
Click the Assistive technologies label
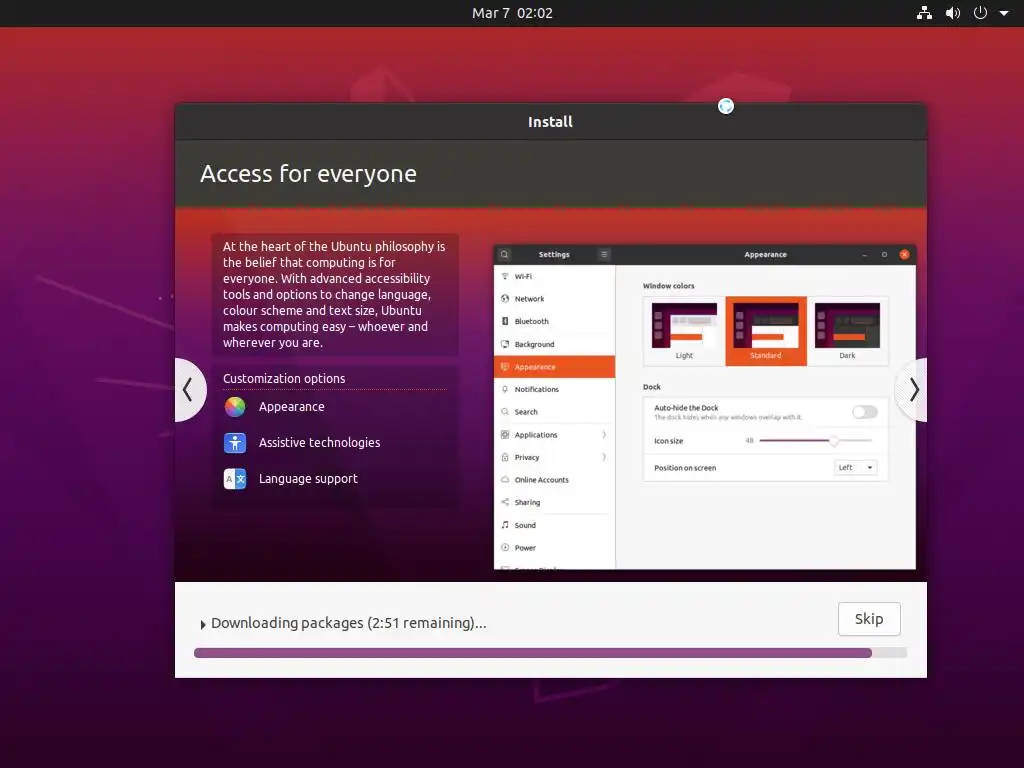pos(319,443)
